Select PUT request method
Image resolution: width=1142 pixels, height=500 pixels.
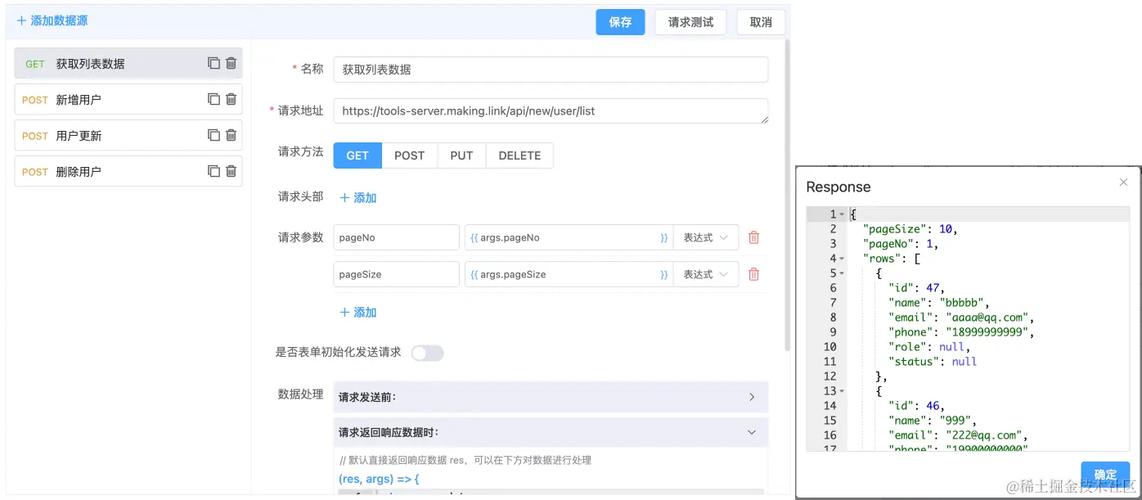pyautogui.click(x=461, y=155)
